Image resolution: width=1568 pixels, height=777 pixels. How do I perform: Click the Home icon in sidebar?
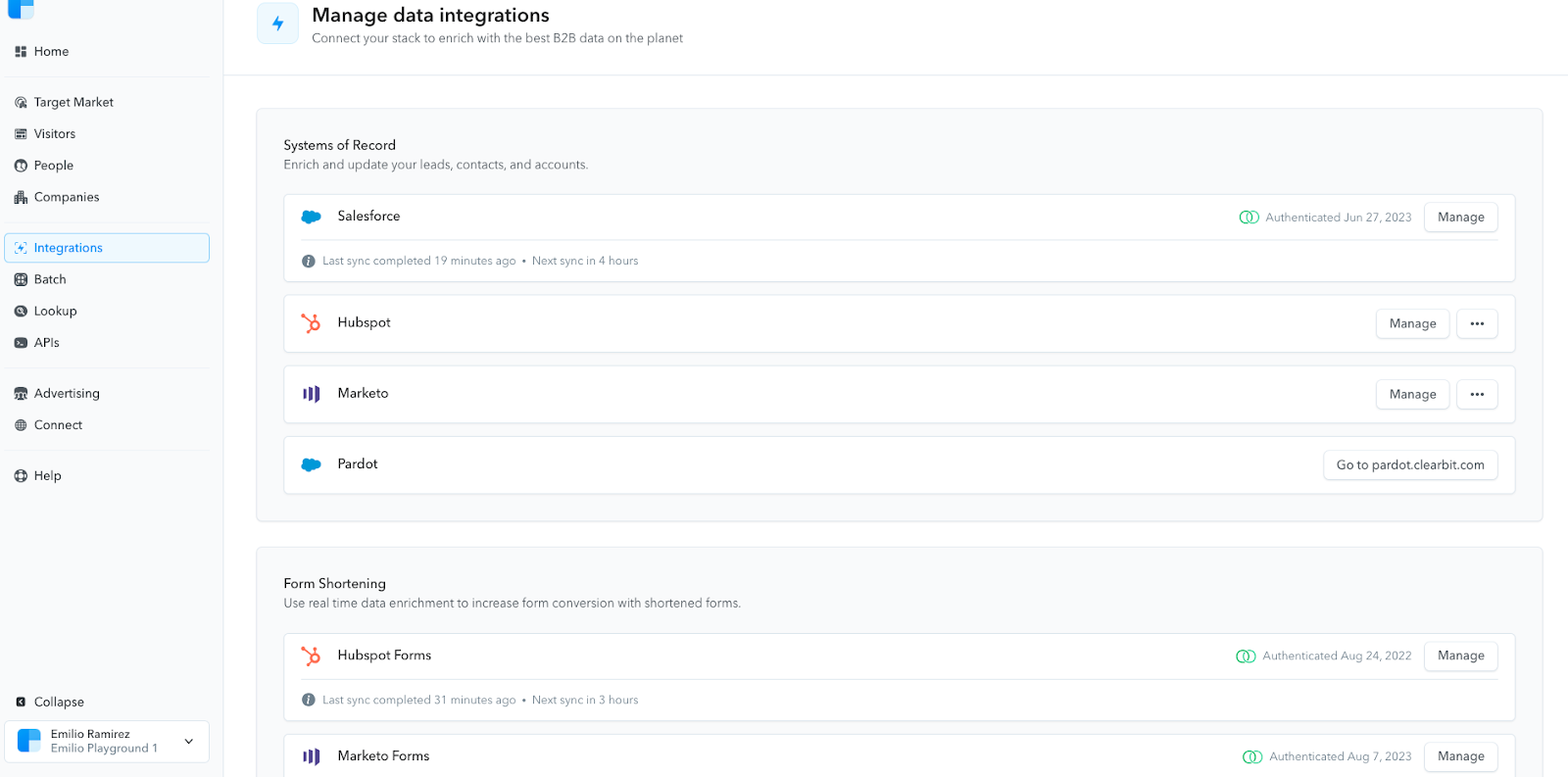21,52
